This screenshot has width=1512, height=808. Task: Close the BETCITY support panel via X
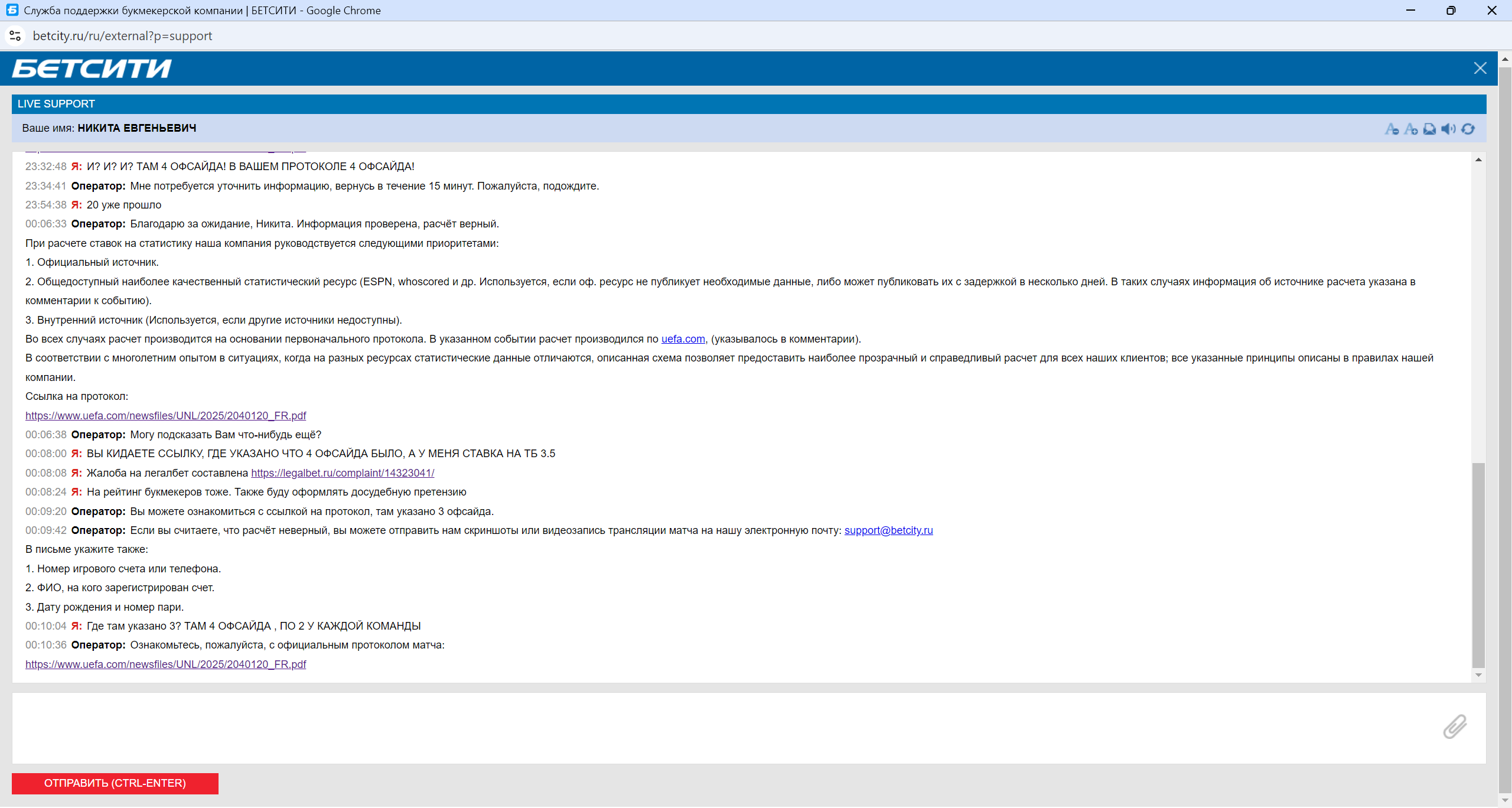[1480, 69]
